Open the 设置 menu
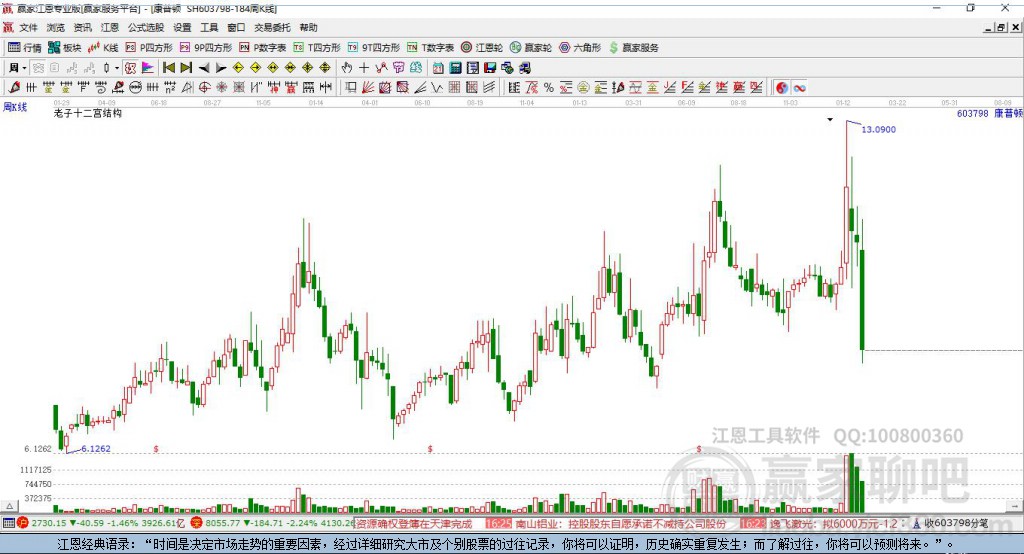Viewport: 1024px width, 554px height. (x=182, y=27)
